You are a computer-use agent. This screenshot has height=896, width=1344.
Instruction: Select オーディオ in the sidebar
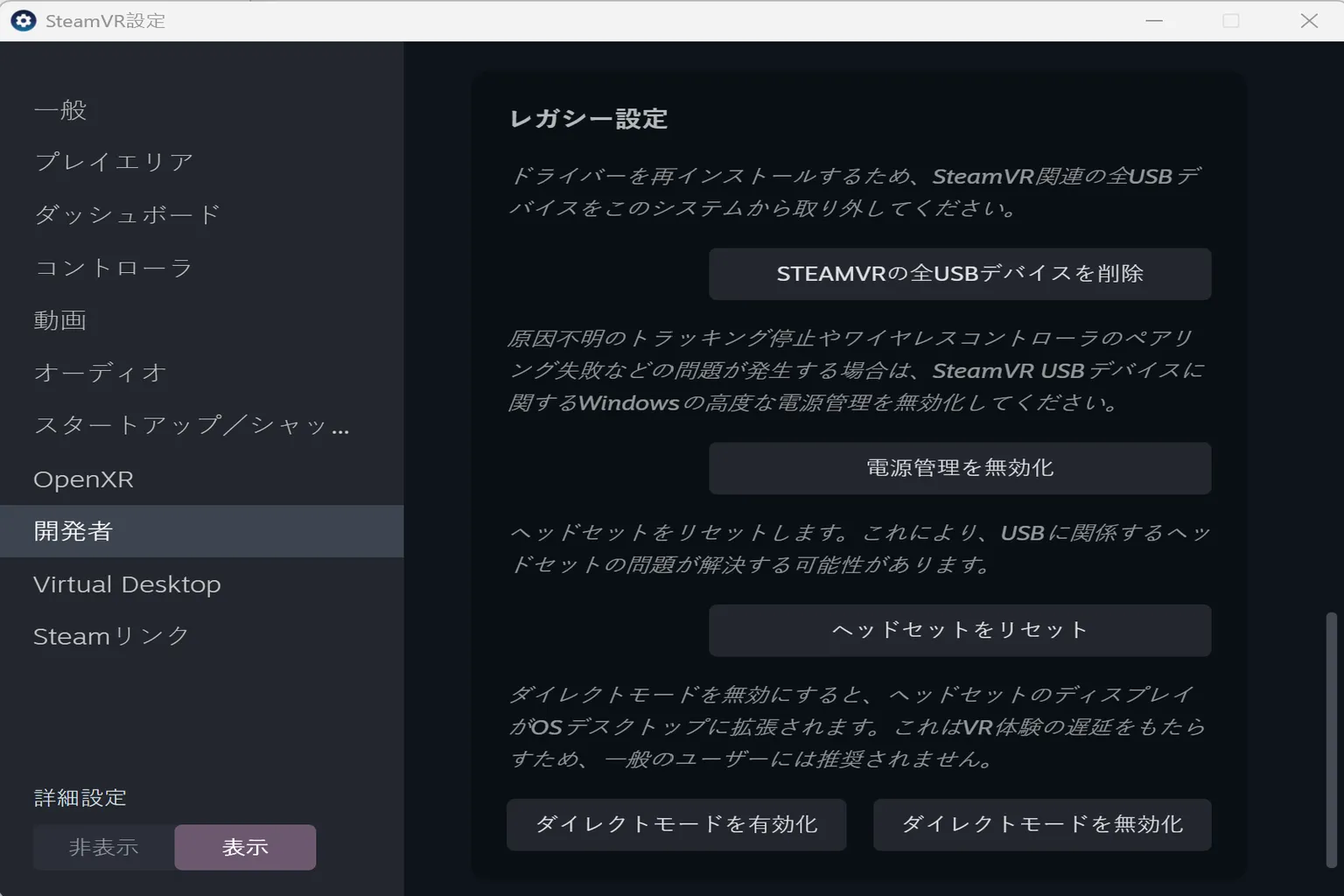pos(99,373)
